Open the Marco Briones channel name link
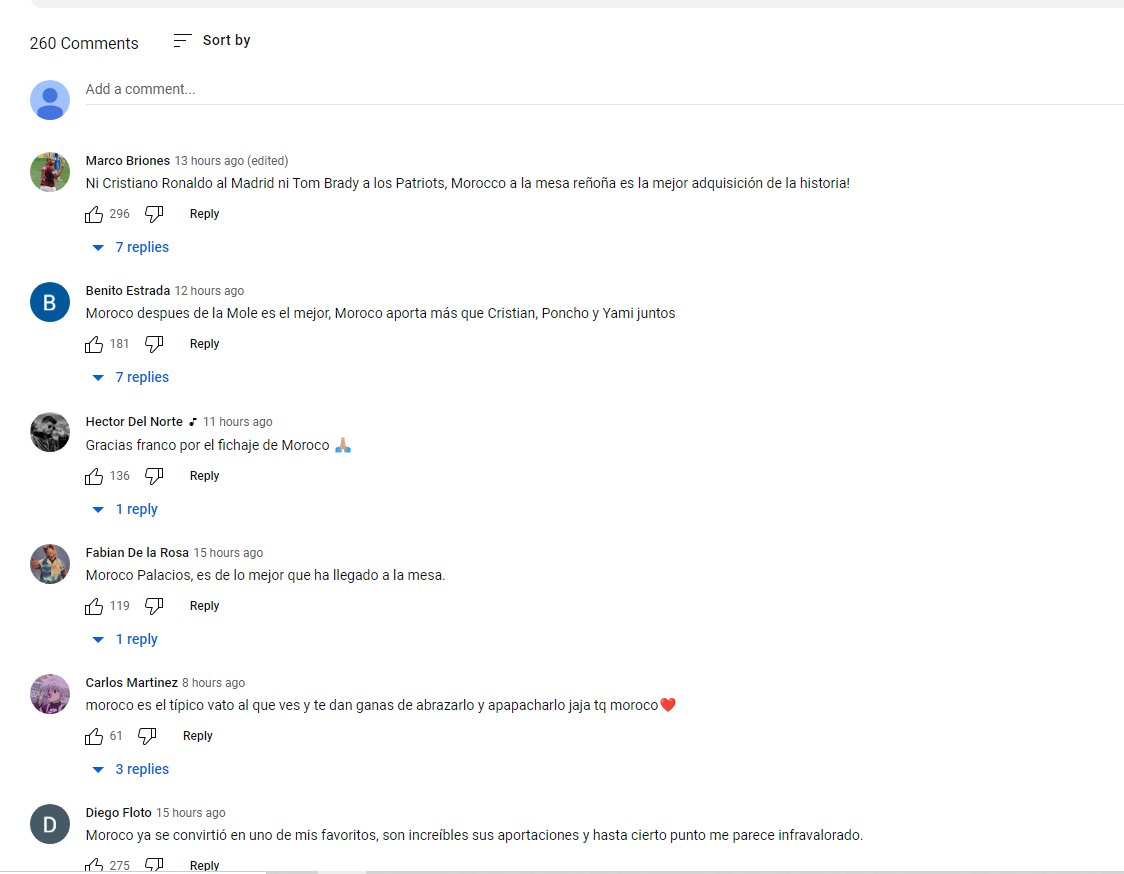Viewport: 1124px width, 874px height. click(128, 161)
